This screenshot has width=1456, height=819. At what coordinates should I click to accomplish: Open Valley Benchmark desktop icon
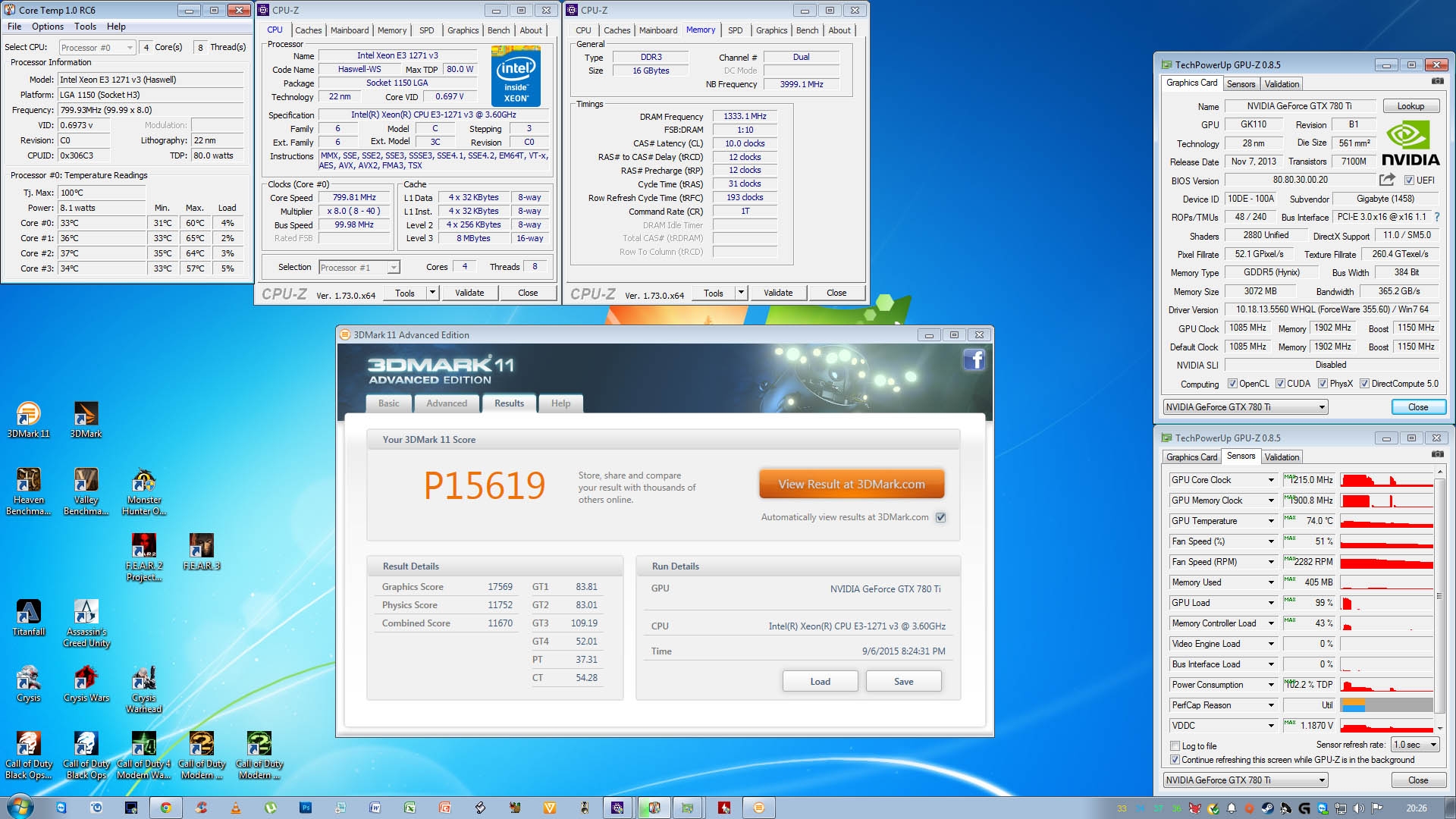point(86,491)
